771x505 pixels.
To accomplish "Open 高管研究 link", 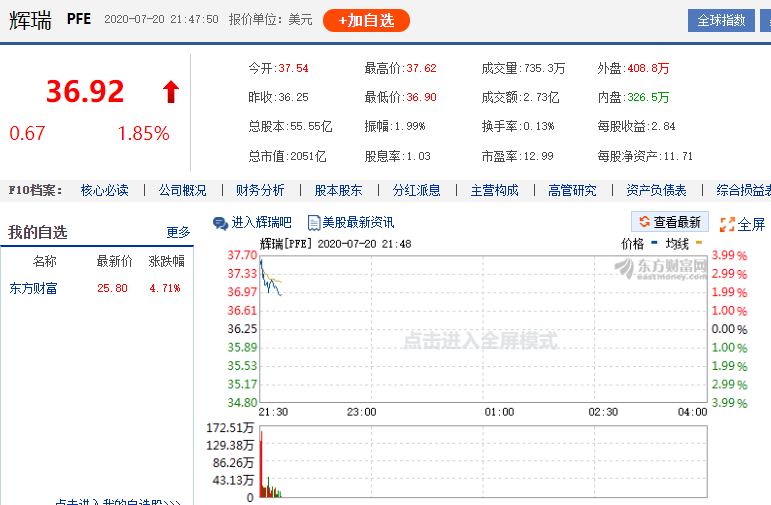I will 572,190.
